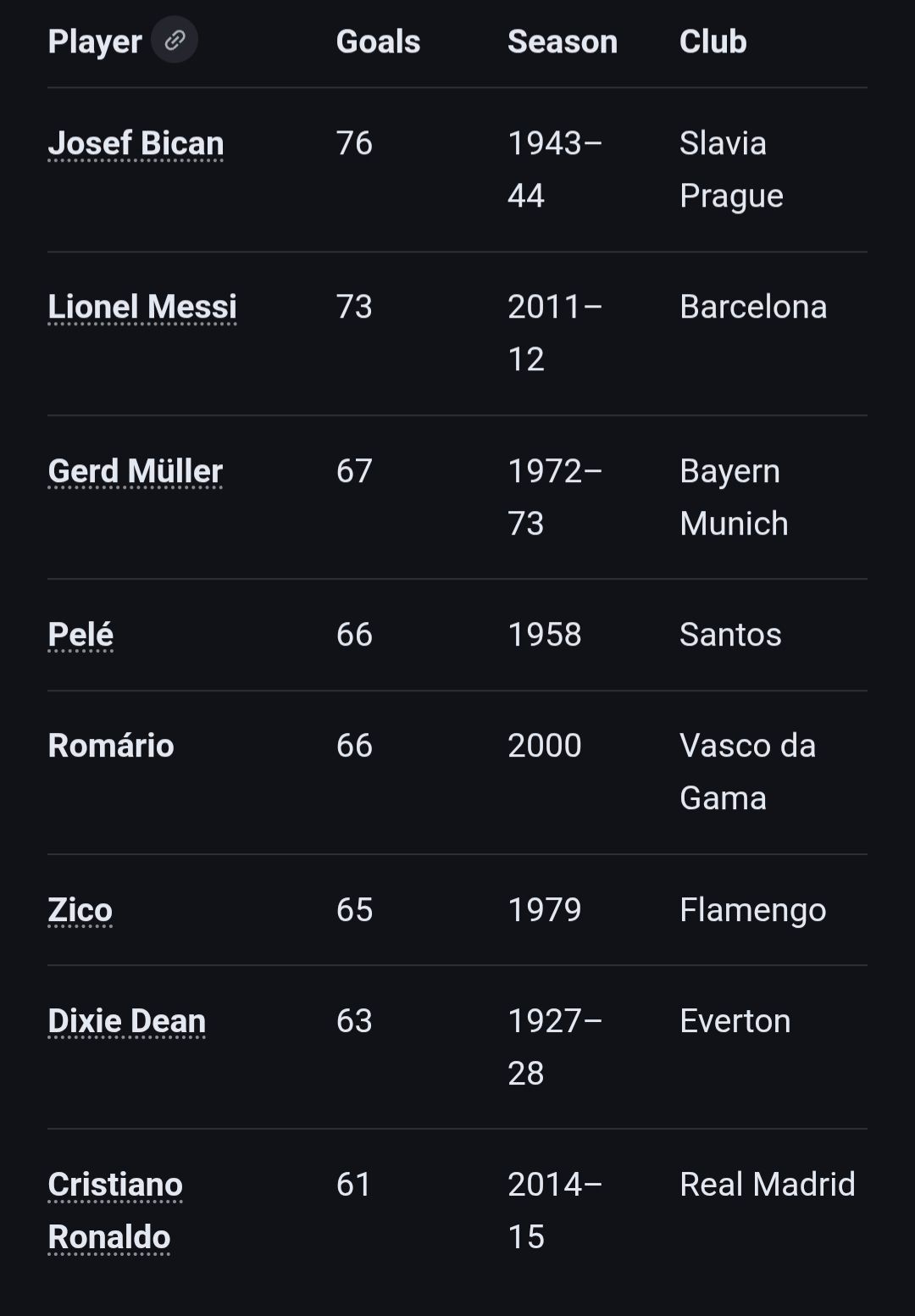
Task: Click the Vasco da Gama cell
Action: [x=747, y=772]
